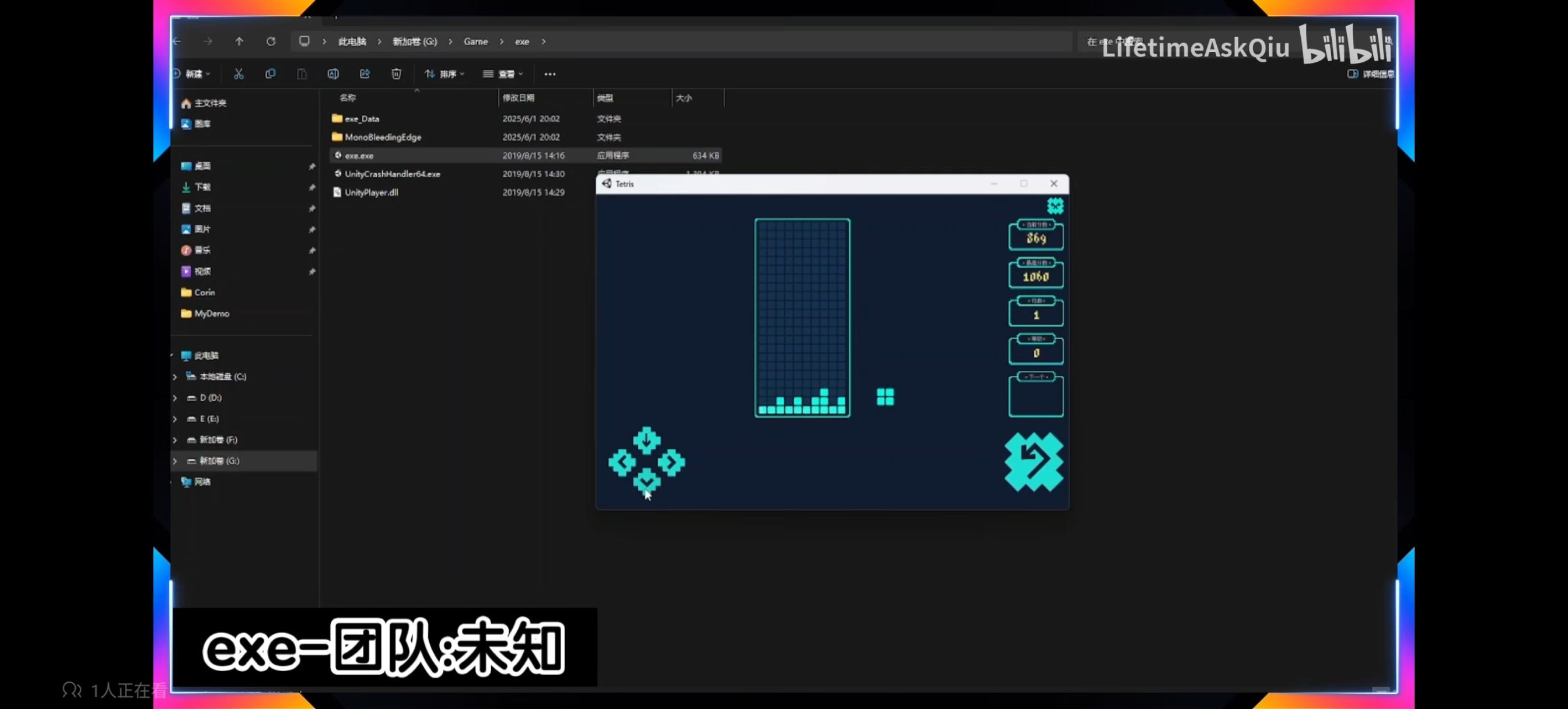The height and width of the screenshot is (709, 1568).
Task: Expand the 本地磁盘 (C:) tree node
Action: click(176, 377)
